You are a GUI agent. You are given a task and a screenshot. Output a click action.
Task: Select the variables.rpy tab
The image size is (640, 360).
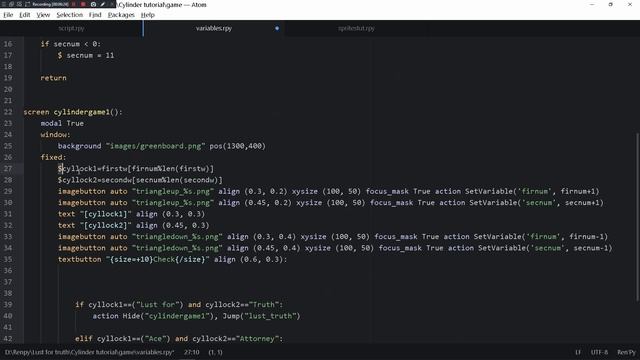(x=214, y=28)
